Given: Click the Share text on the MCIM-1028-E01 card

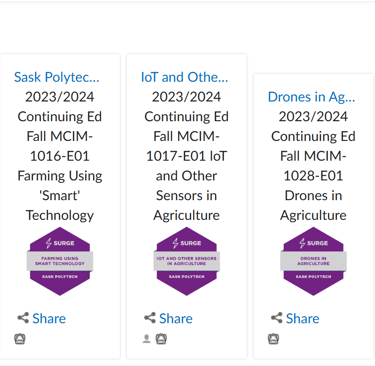Looking at the screenshot, I should (x=303, y=318).
